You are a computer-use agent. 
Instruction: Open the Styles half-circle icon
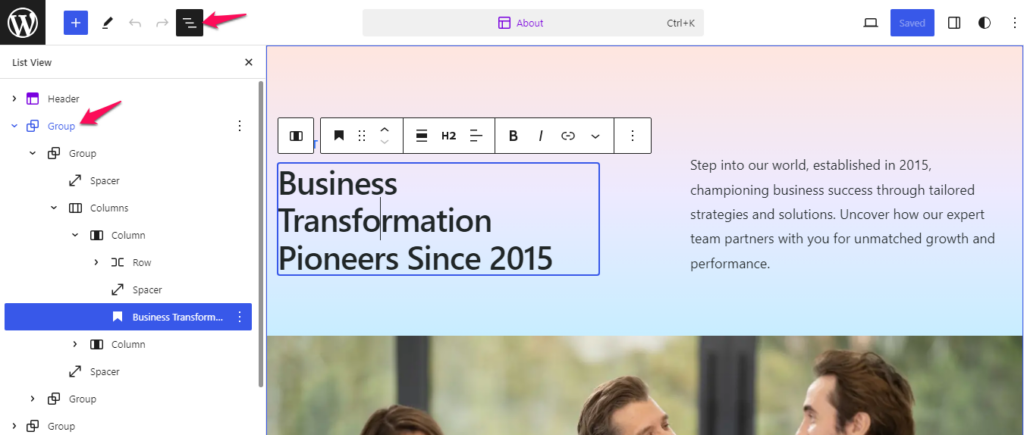(984, 23)
